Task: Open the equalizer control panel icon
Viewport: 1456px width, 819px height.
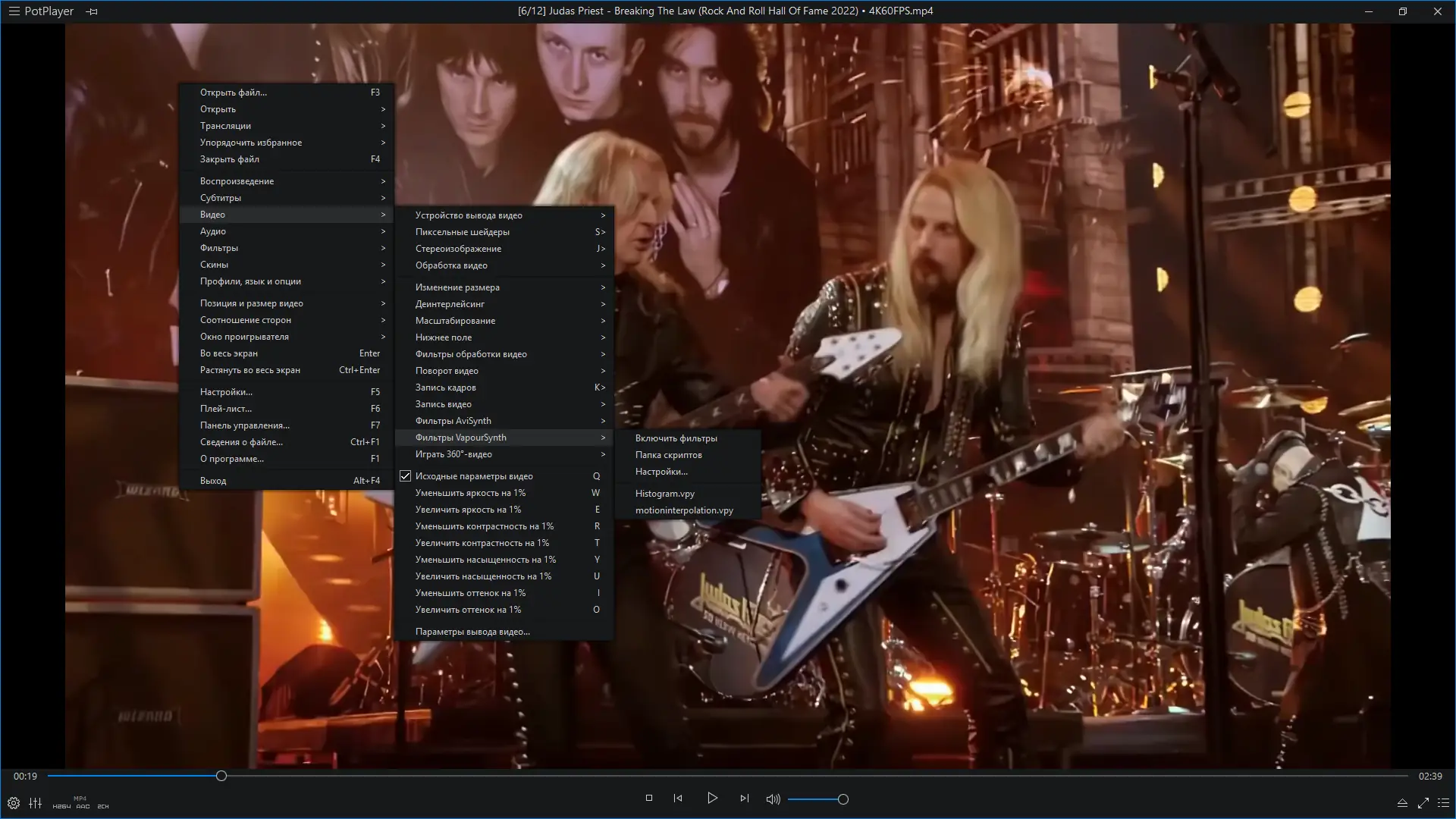Action: [36, 803]
